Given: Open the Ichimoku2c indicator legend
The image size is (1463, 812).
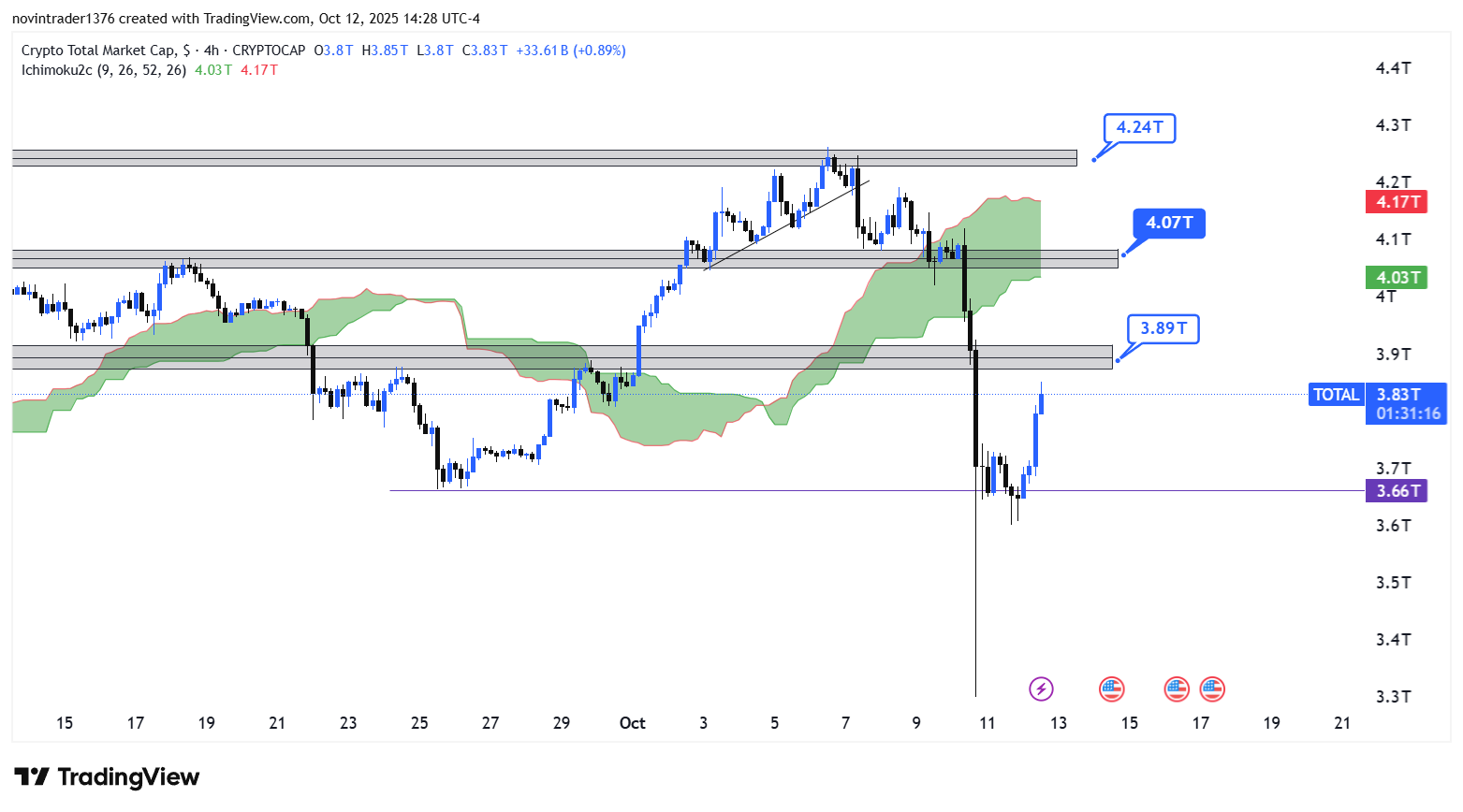Looking at the screenshot, I should click(x=103, y=70).
